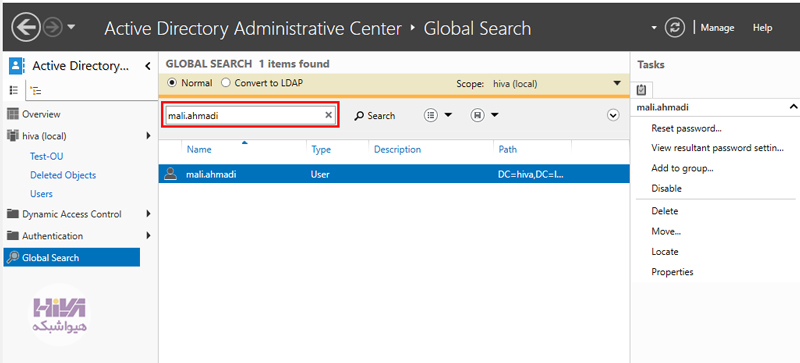The image size is (800, 363).
Task: Sort by the Path column header
Action: click(x=508, y=150)
